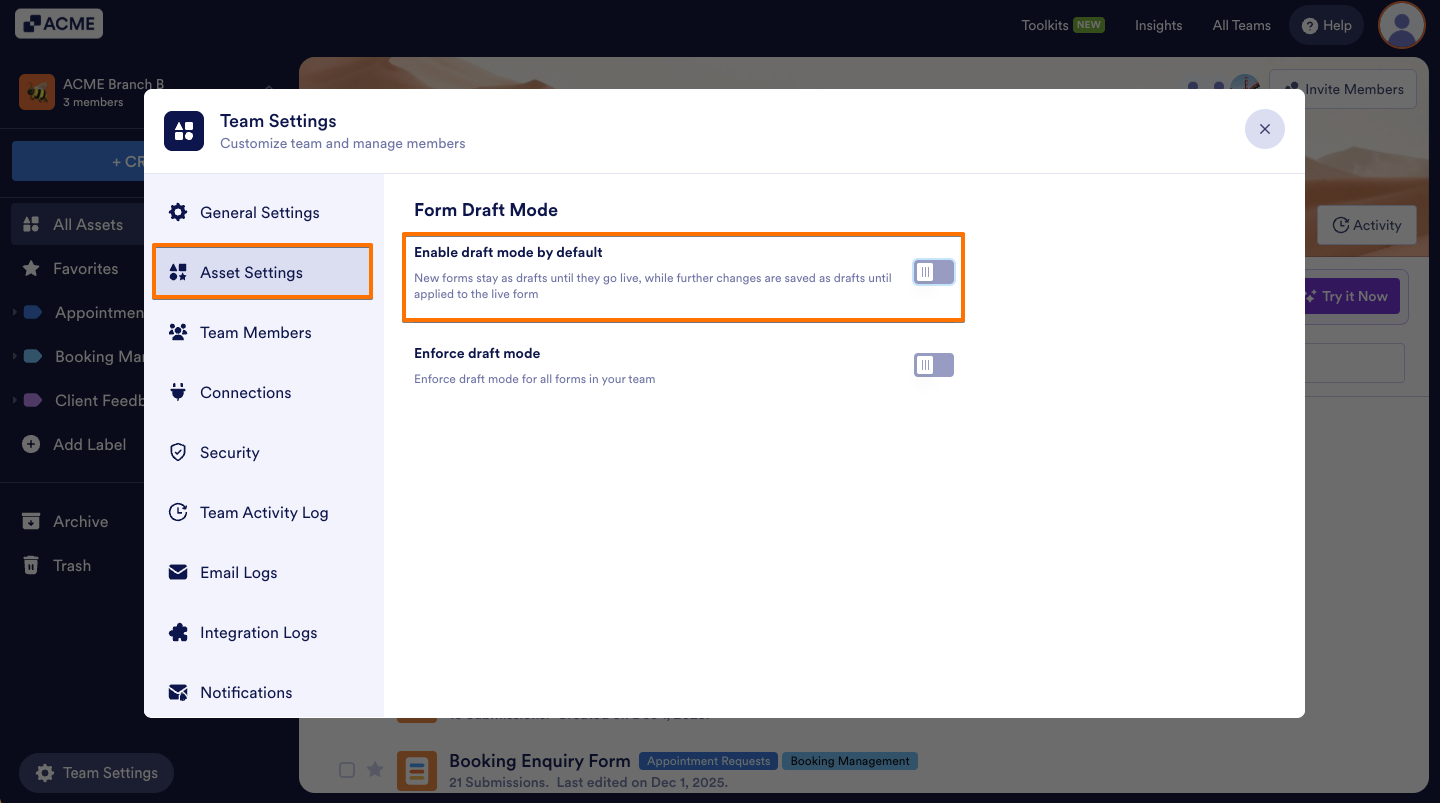The width and height of the screenshot is (1440, 803).
Task: Open Insights in top navigation
Action: point(1158,25)
